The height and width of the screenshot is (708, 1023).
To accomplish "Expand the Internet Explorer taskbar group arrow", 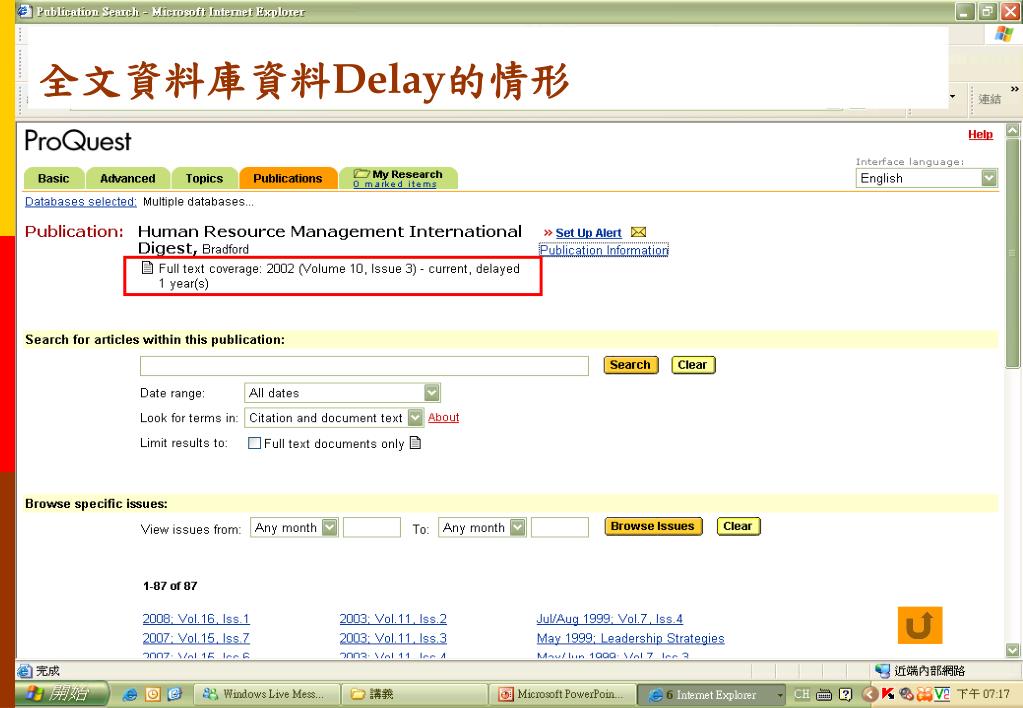I will pos(780,695).
